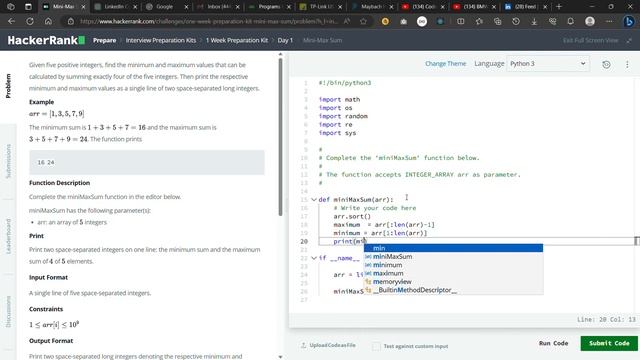Click the site info lock icon

(71, 21)
